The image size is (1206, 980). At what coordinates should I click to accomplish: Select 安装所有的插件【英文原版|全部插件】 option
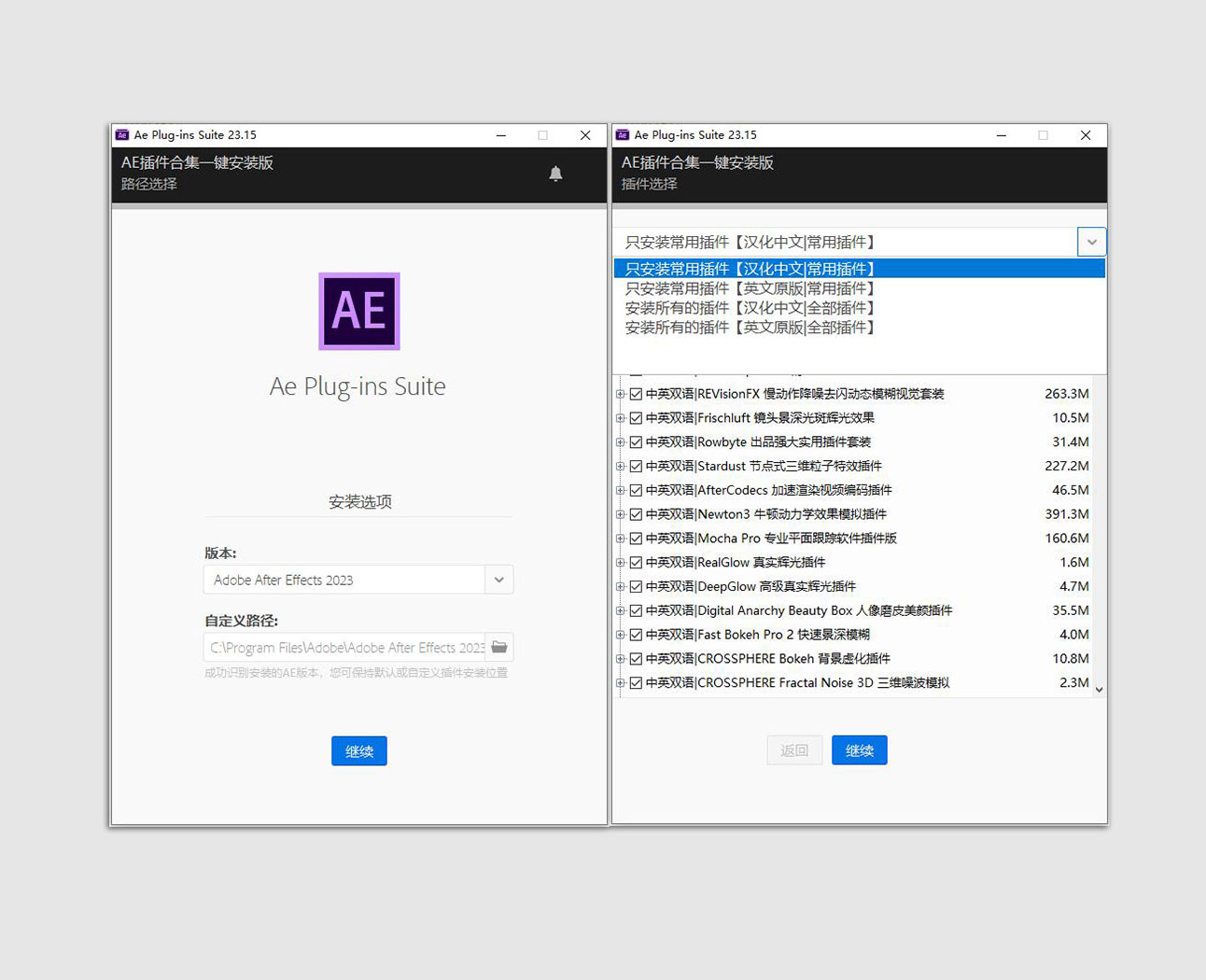click(x=859, y=328)
